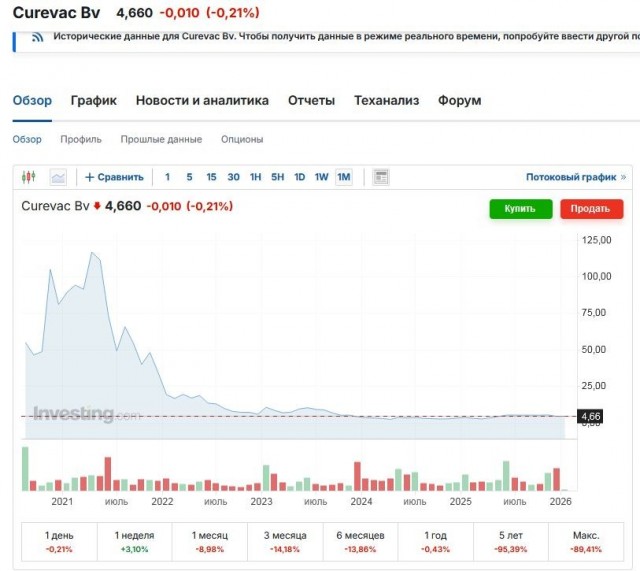Open the График tab
Screen dimensions: 640x571
[94, 100]
